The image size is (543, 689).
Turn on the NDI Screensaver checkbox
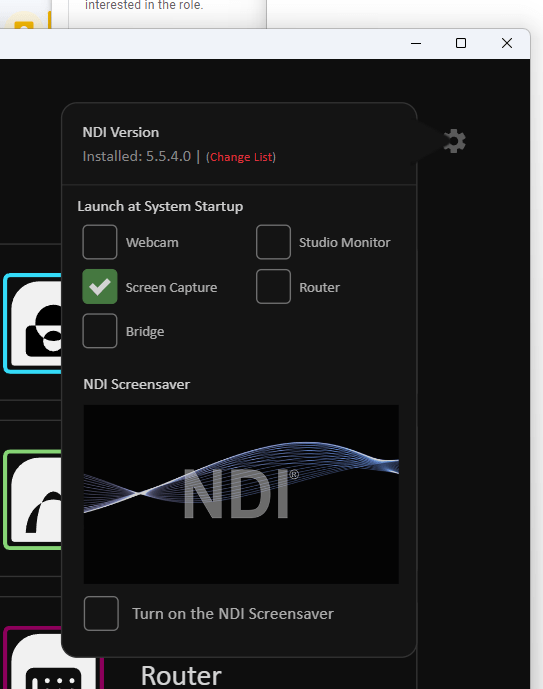(101, 613)
